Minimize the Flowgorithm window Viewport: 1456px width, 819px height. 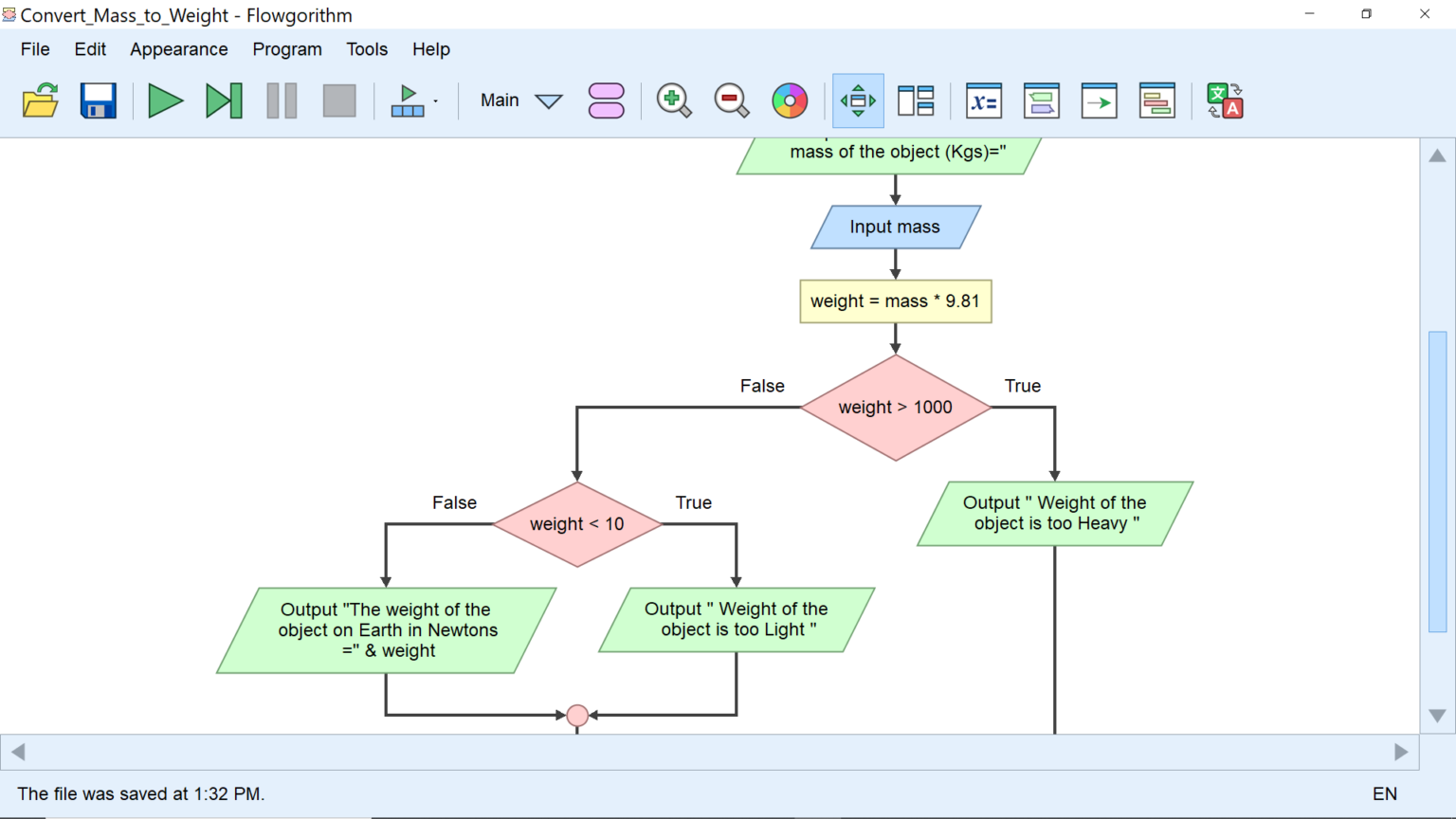(x=1309, y=14)
